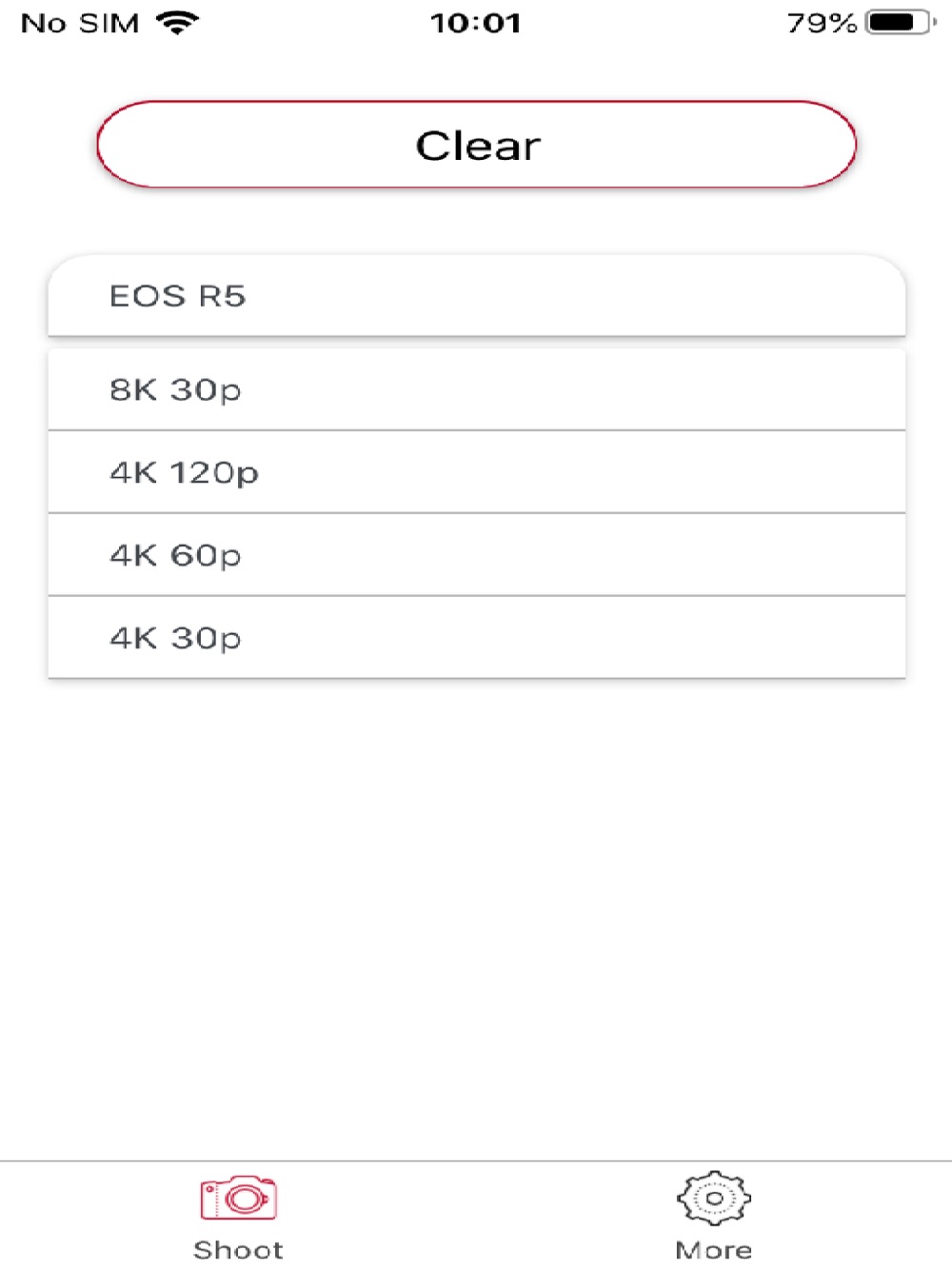Choose the 4K 120p option
The height and width of the screenshot is (1270, 952).
click(x=476, y=472)
